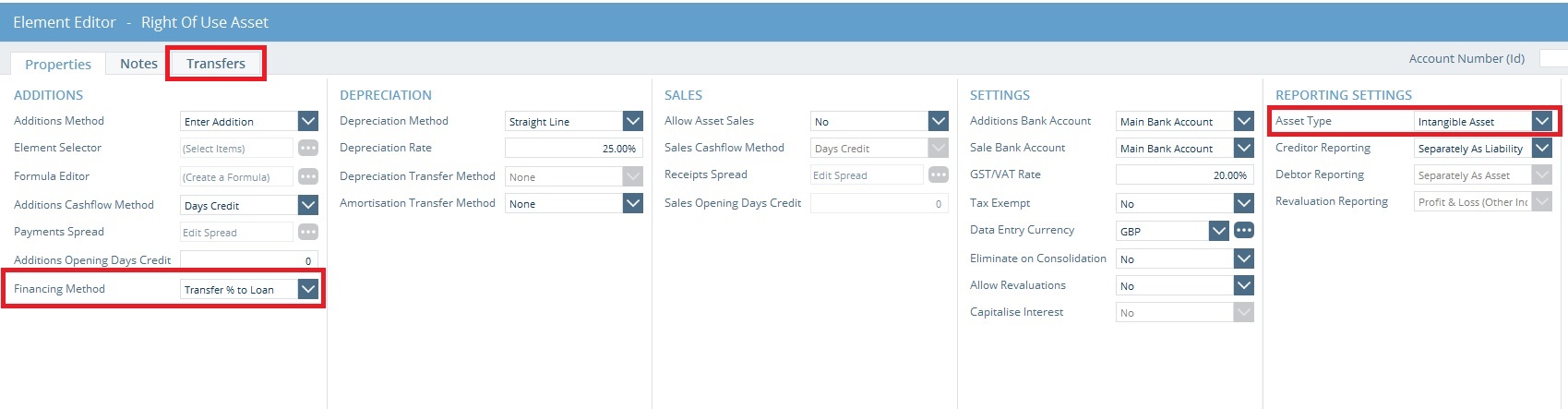The height and width of the screenshot is (409, 1568).
Task: Expand the Depreciation Method dropdown
Action: point(633,121)
